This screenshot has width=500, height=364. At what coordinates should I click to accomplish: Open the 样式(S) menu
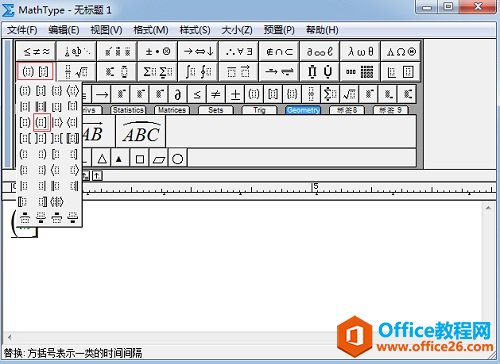click(x=195, y=30)
